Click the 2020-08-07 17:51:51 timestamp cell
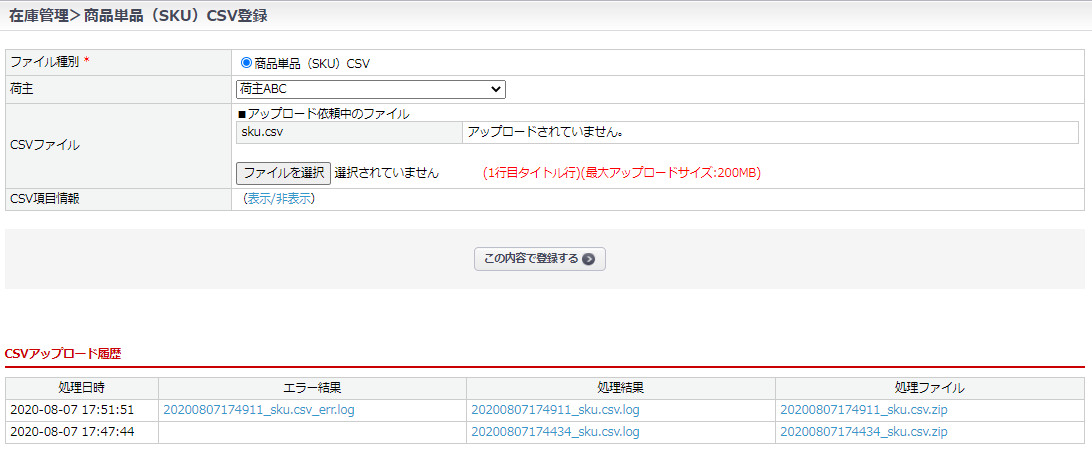The image size is (1092, 452). pos(82,410)
